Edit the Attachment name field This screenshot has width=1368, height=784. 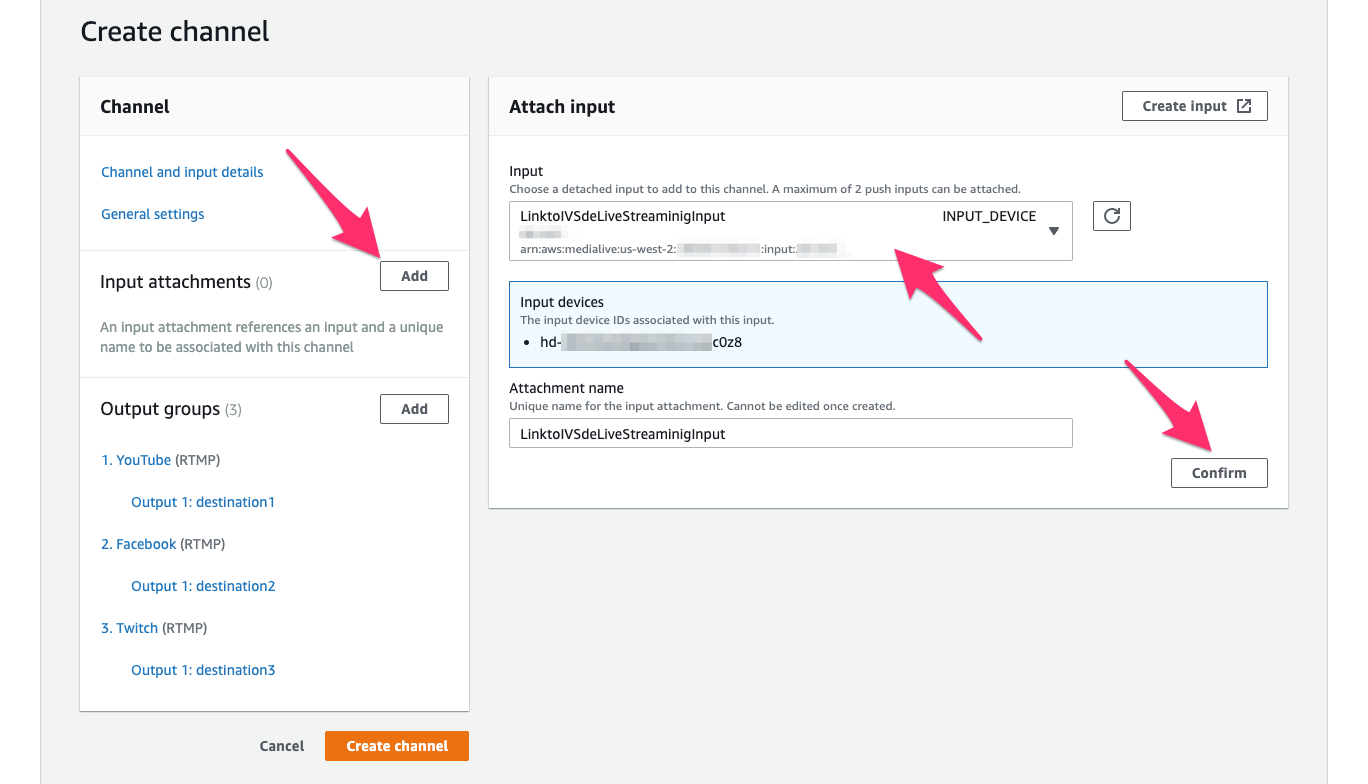point(790,433)
